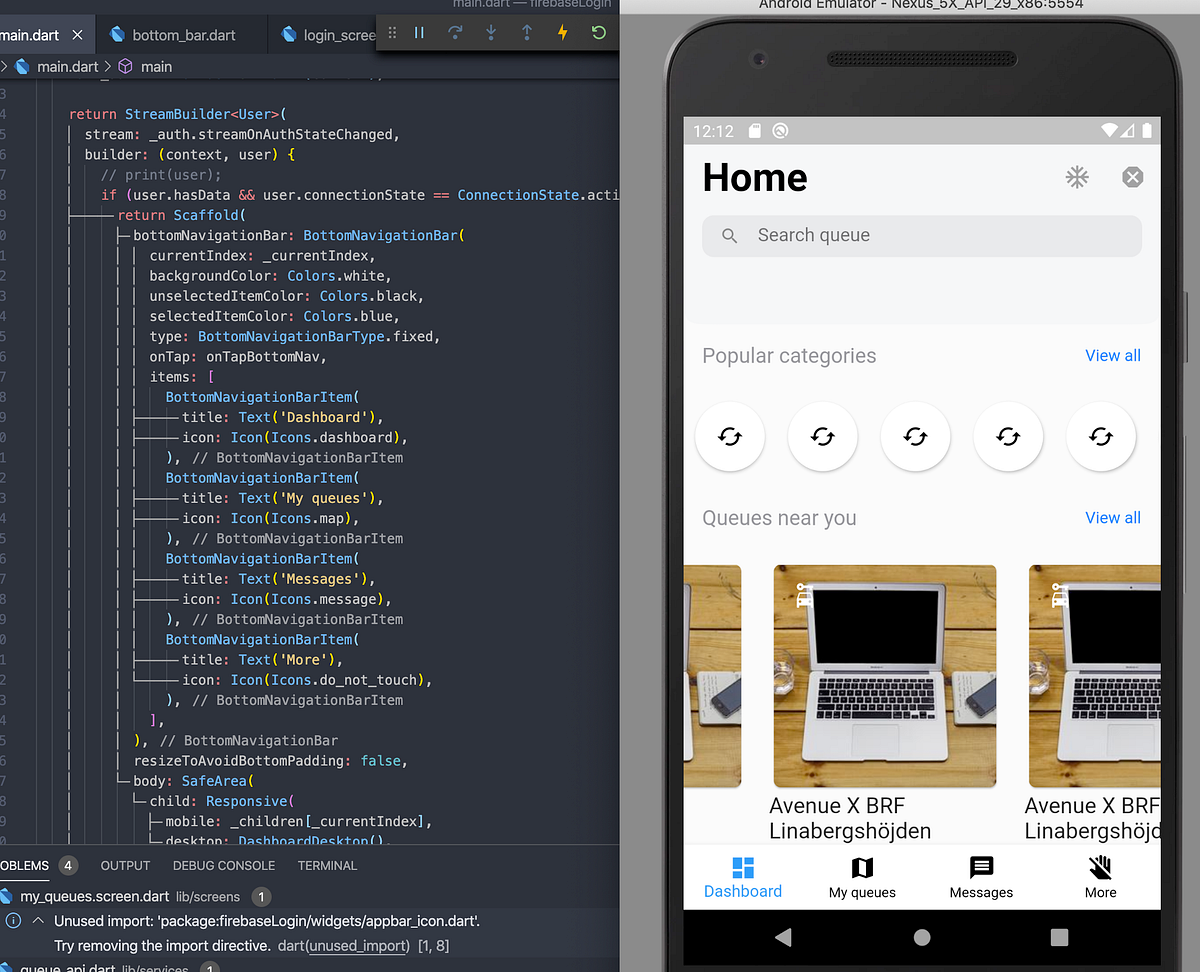Viewport: 1200px width, 972px height.
Task: Open View all for Queues near you
Action: coord(1112,517)
